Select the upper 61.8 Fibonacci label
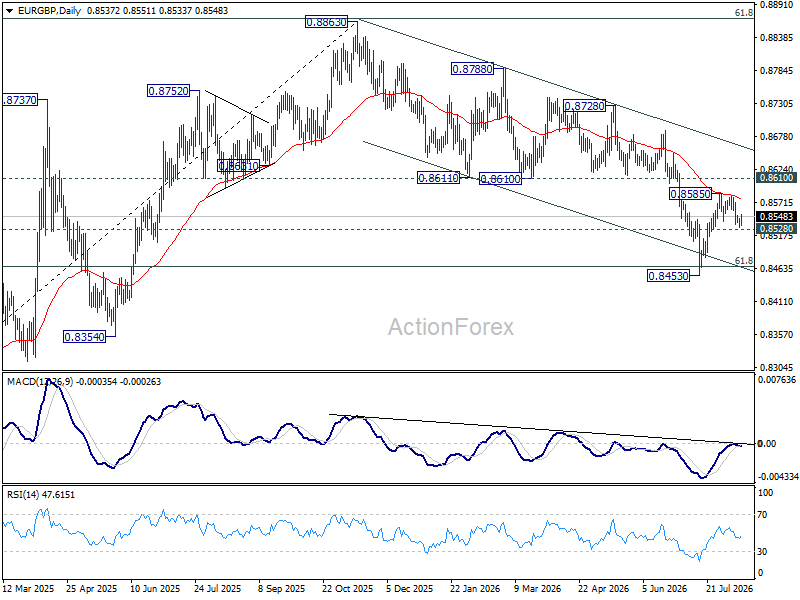 (743, 13)
